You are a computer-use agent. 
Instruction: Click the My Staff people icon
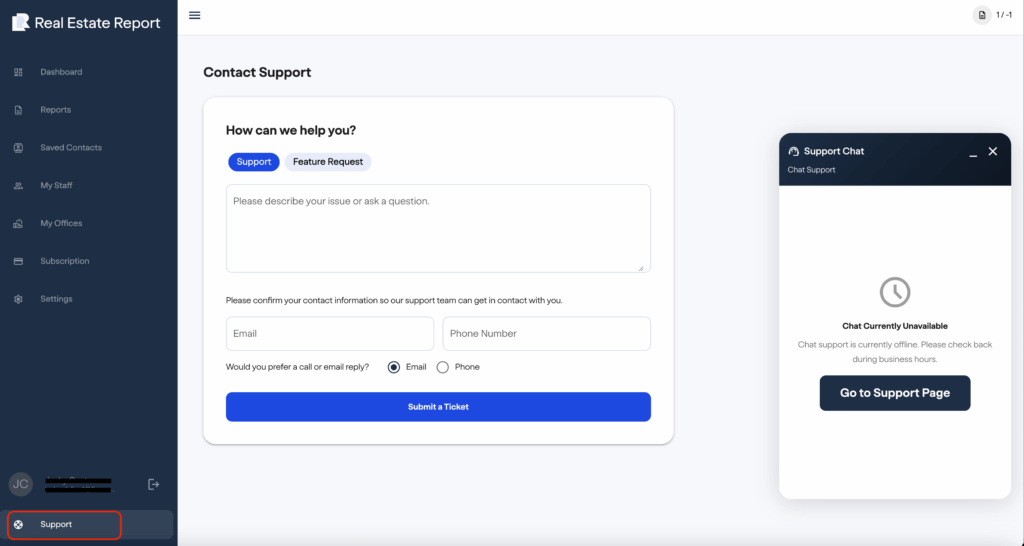(18, 186)
